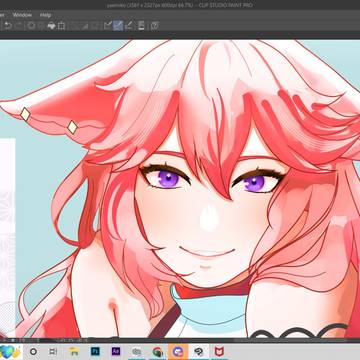
Task: Click the Clear Outside Selection icon
Action: (x=41, y=26)
